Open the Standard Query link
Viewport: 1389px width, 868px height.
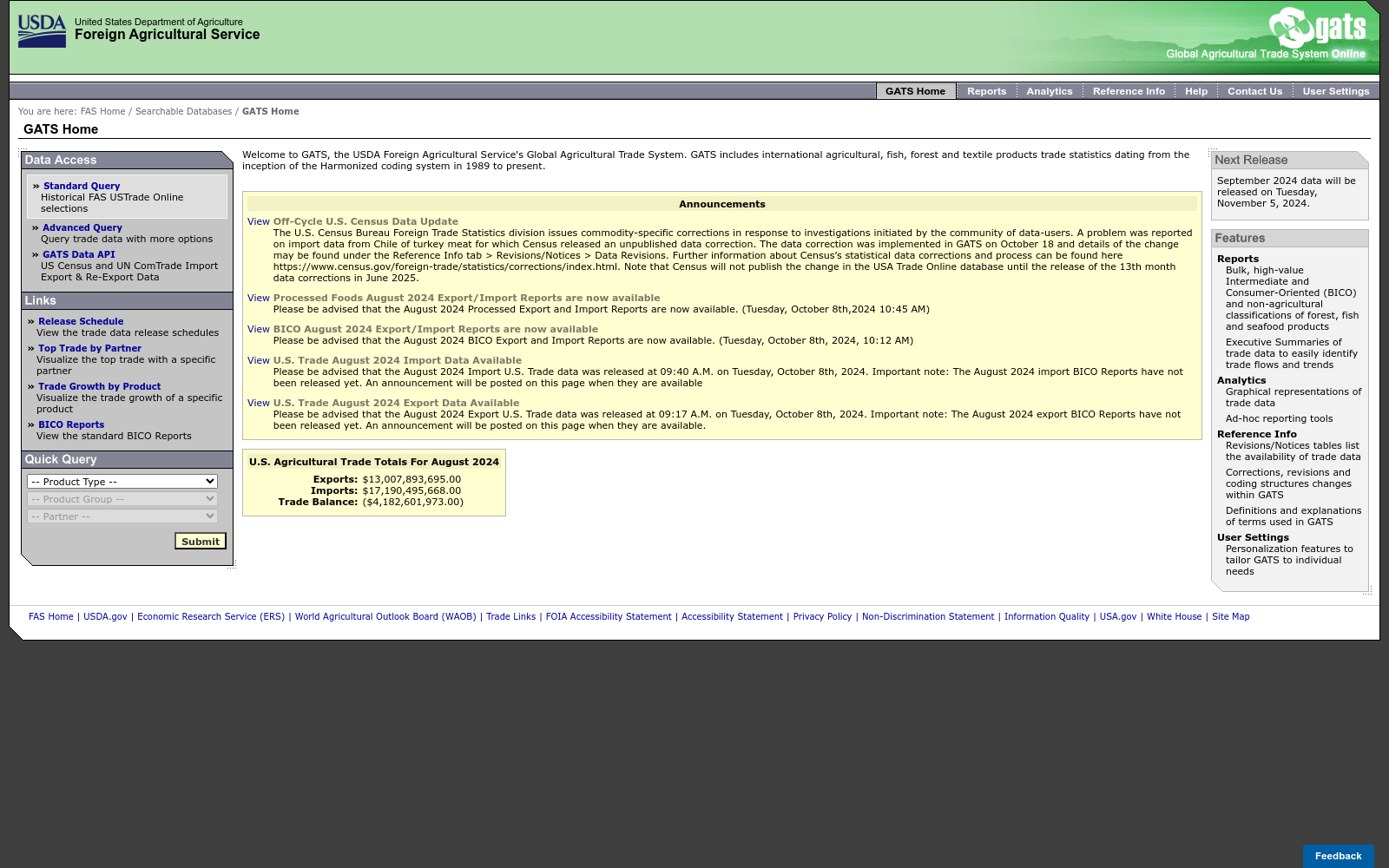tap(82, 187)
